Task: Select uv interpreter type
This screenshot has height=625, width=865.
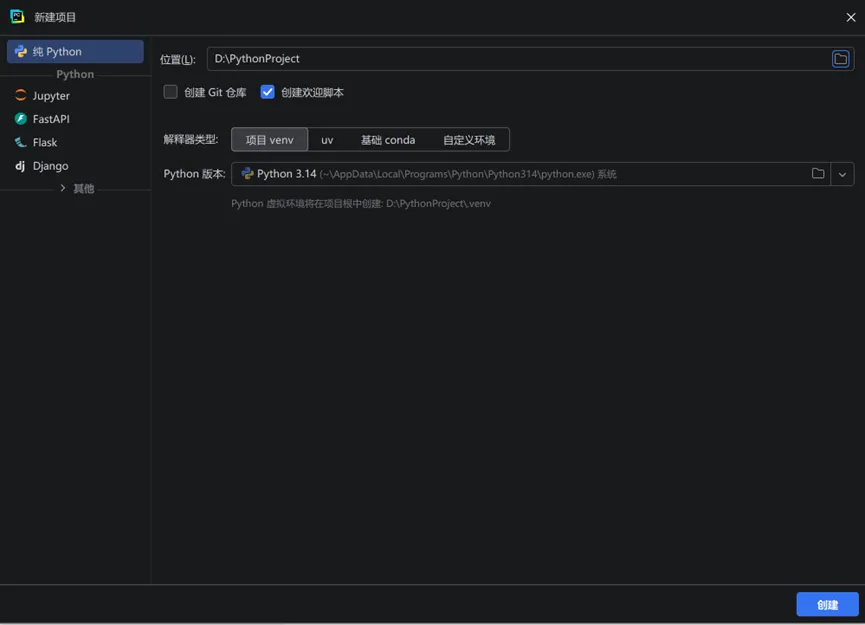Action: [327, 140]
